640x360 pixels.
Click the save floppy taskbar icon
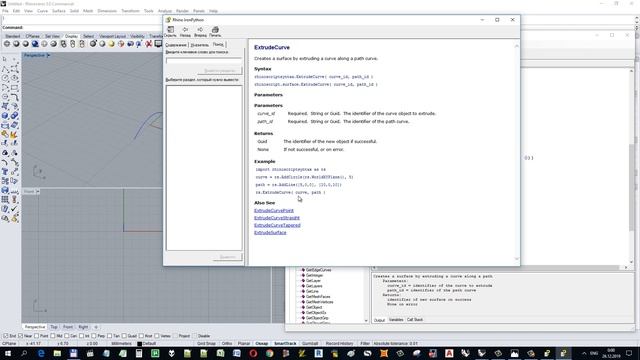click(73, 353)
